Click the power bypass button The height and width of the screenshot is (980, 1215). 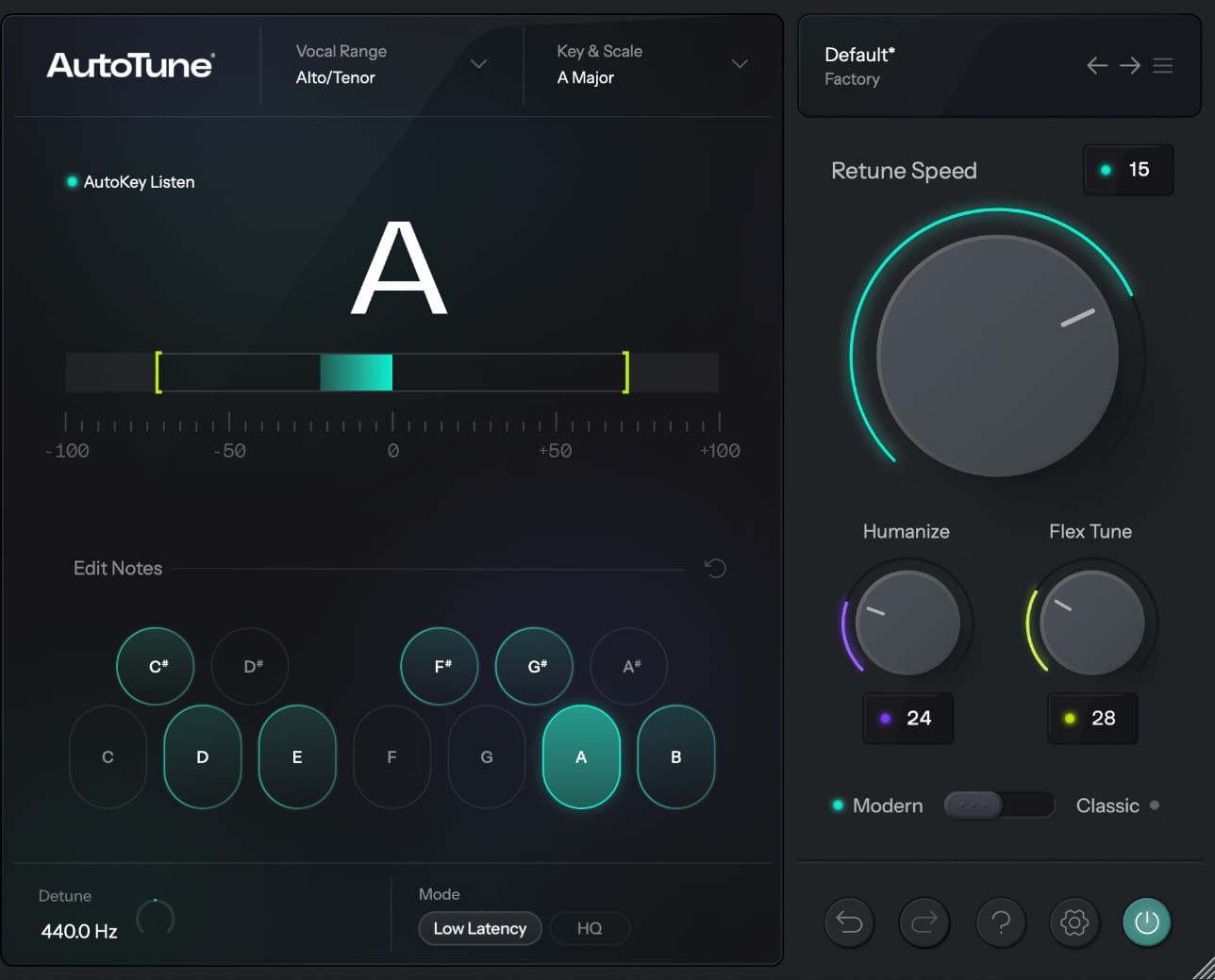pos(1146,922)
